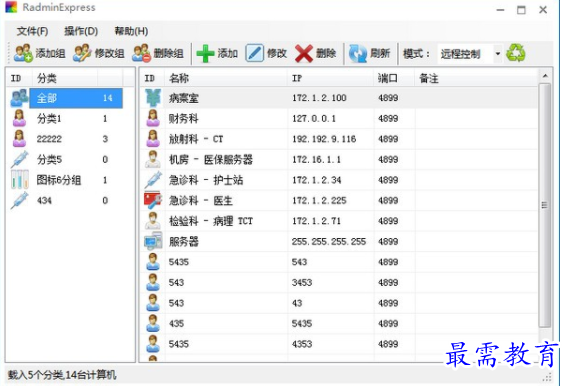
Task: Click the 检验科 - 病理 TCT entry
Action: 211,221
